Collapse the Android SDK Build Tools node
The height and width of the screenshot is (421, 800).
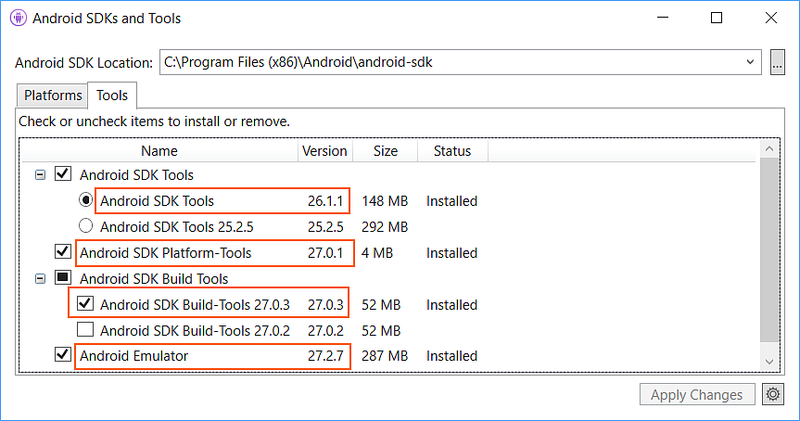pos(40,279)
